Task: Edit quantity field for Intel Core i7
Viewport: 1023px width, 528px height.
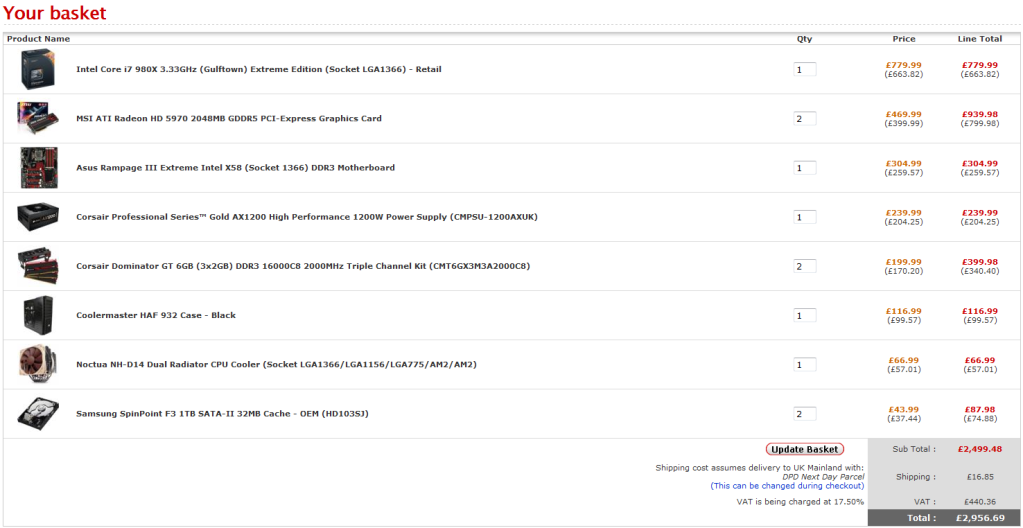Action: tap(804, 69)
